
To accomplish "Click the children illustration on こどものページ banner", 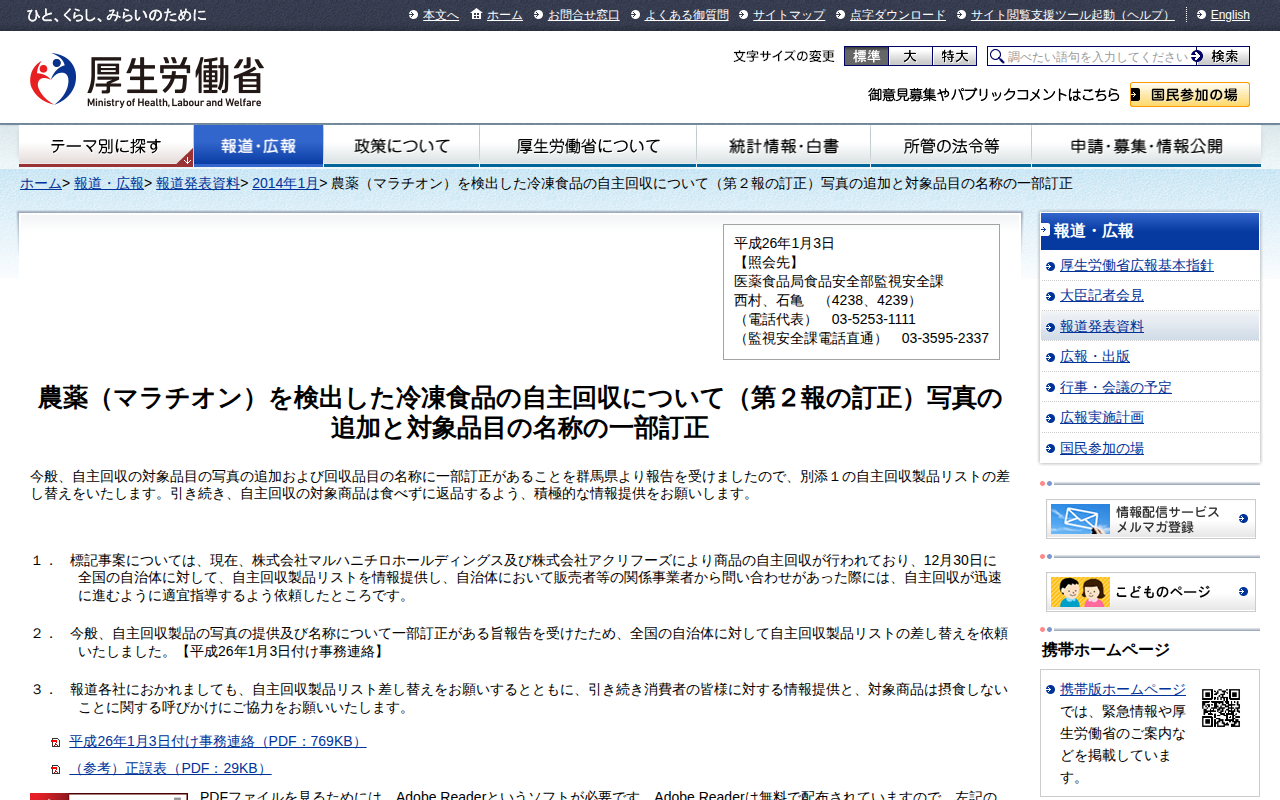I will pyautogui.click(x=1080, y=592).
